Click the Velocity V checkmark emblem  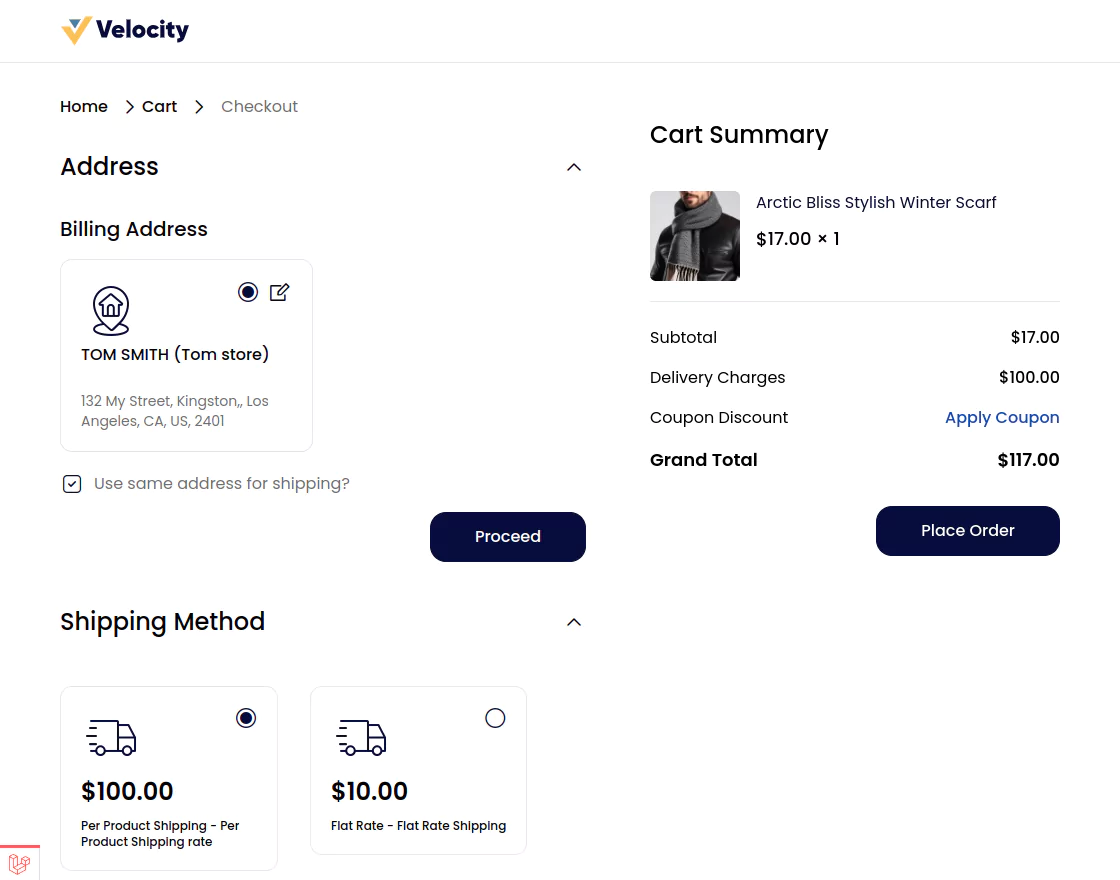76,30
